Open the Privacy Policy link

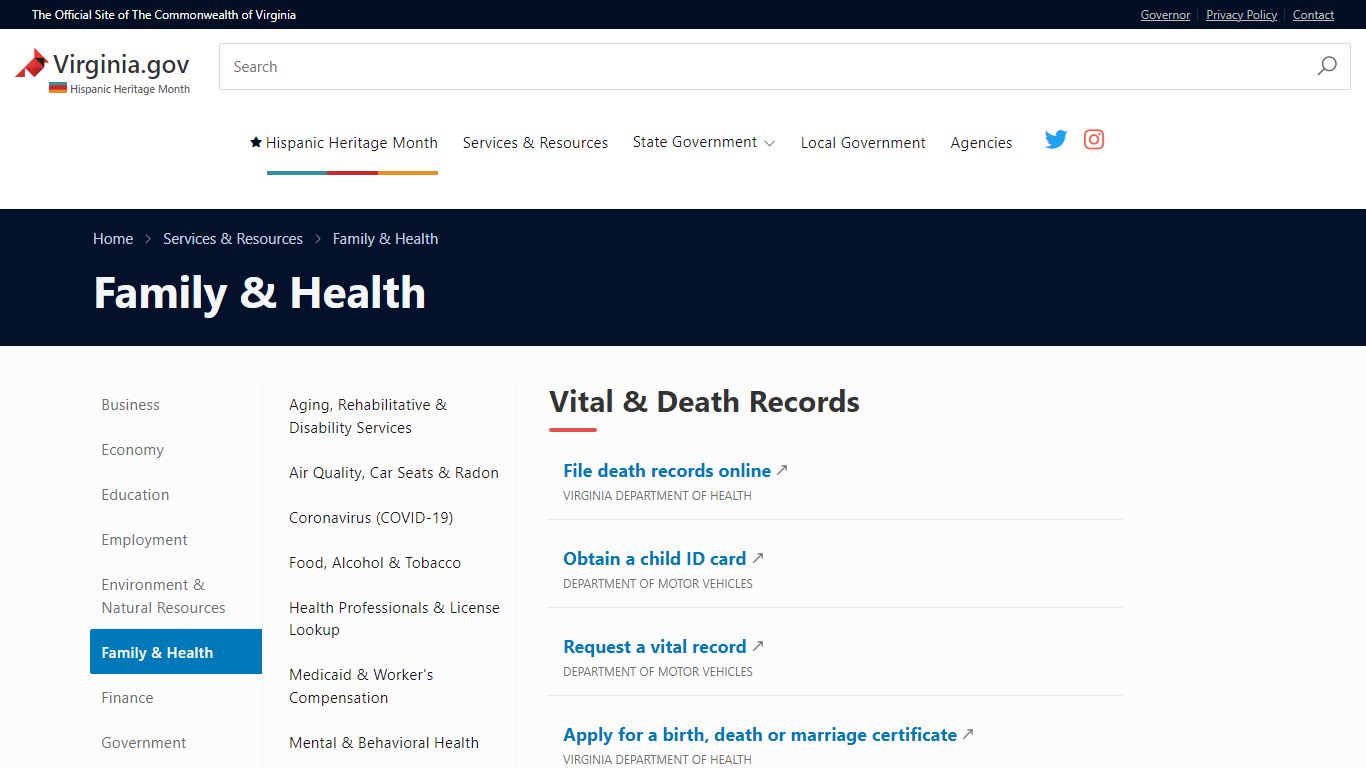pyautogui.click(x=1241, y=15)
